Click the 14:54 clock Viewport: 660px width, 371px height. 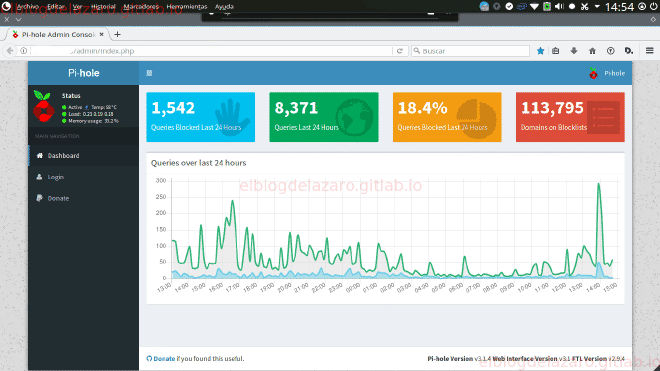[x=619, y=7]
